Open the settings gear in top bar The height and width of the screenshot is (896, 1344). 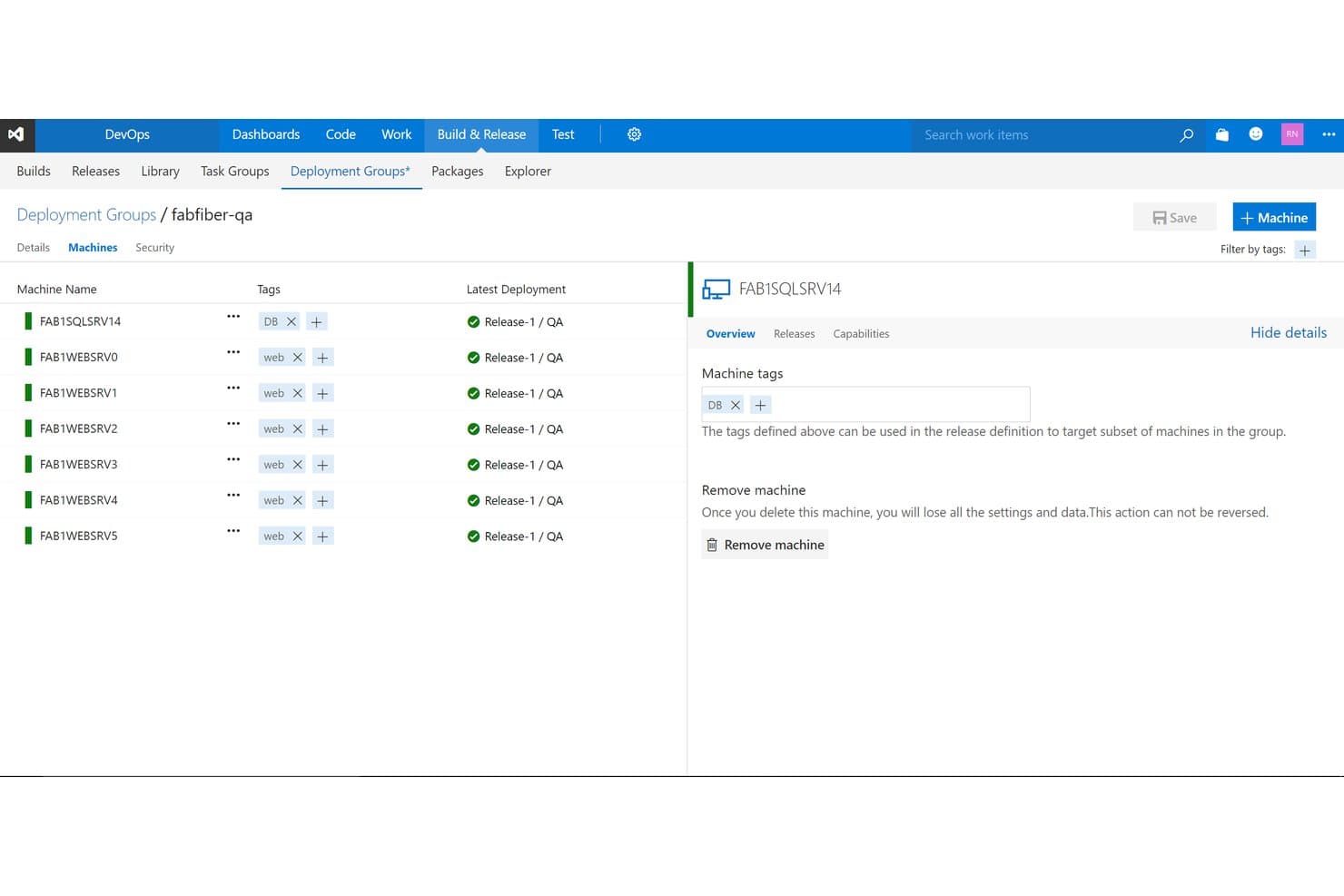coord(634,134)
